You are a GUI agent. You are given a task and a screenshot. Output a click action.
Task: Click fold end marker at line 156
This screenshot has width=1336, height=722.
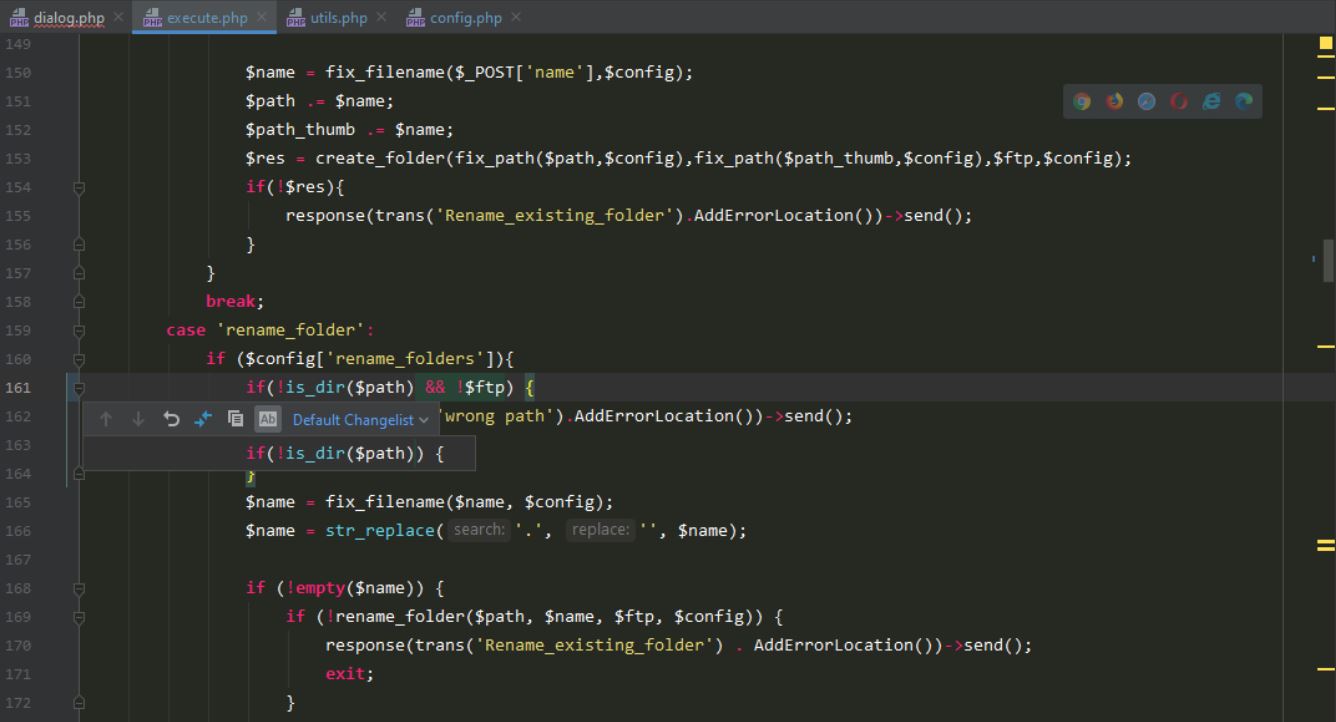pyautogui.click(x=79, y=244)
